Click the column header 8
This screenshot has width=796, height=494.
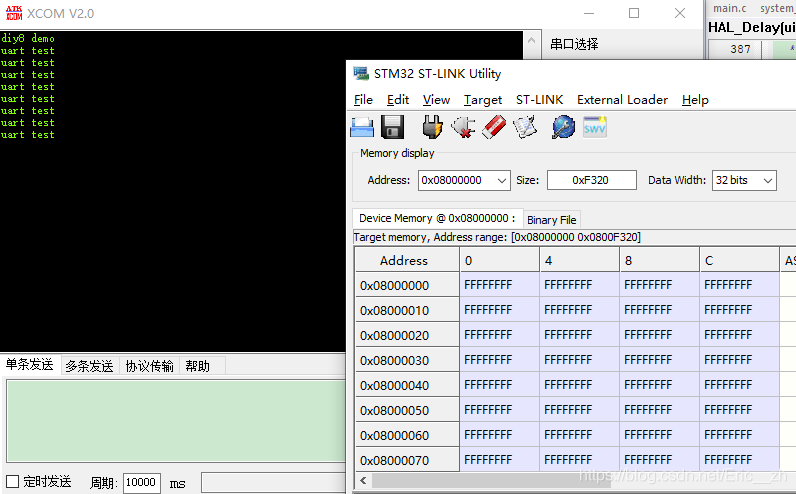pos(659,260)
